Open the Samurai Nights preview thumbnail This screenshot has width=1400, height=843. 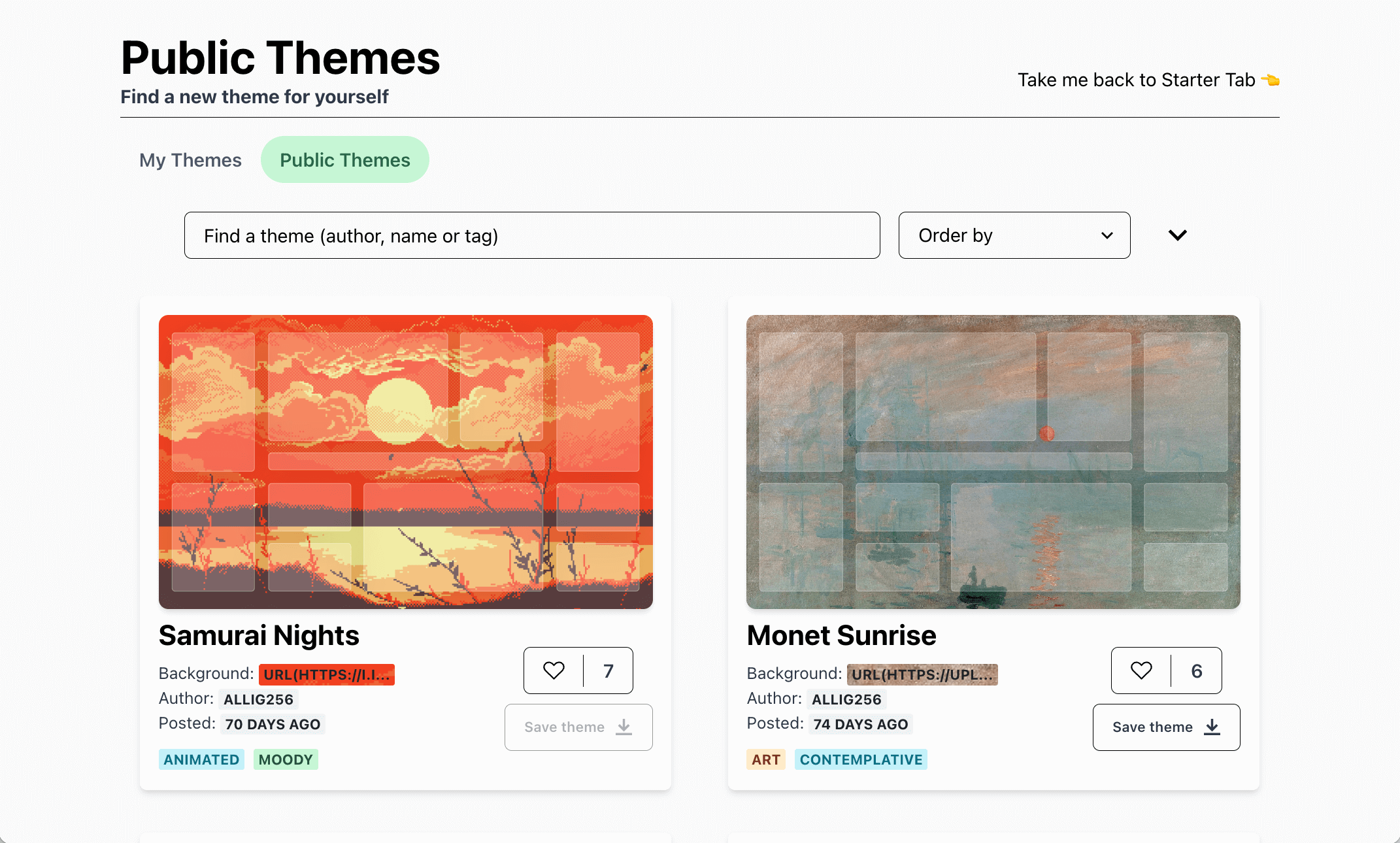[405, 461]
